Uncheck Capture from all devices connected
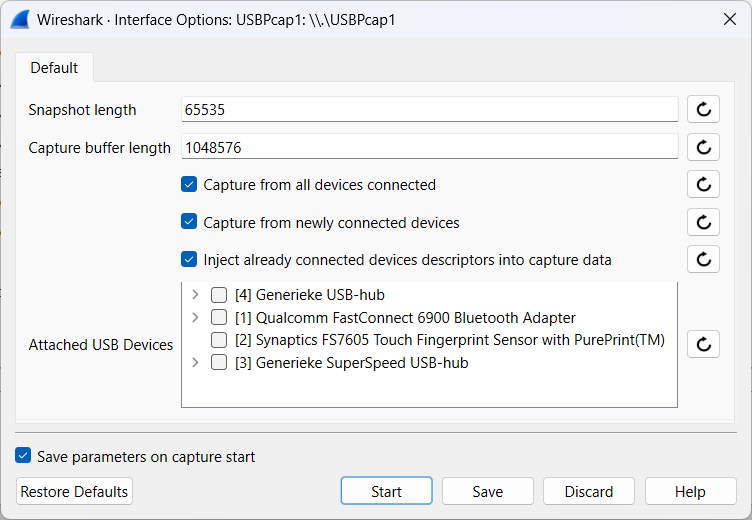 coord(189,184)
